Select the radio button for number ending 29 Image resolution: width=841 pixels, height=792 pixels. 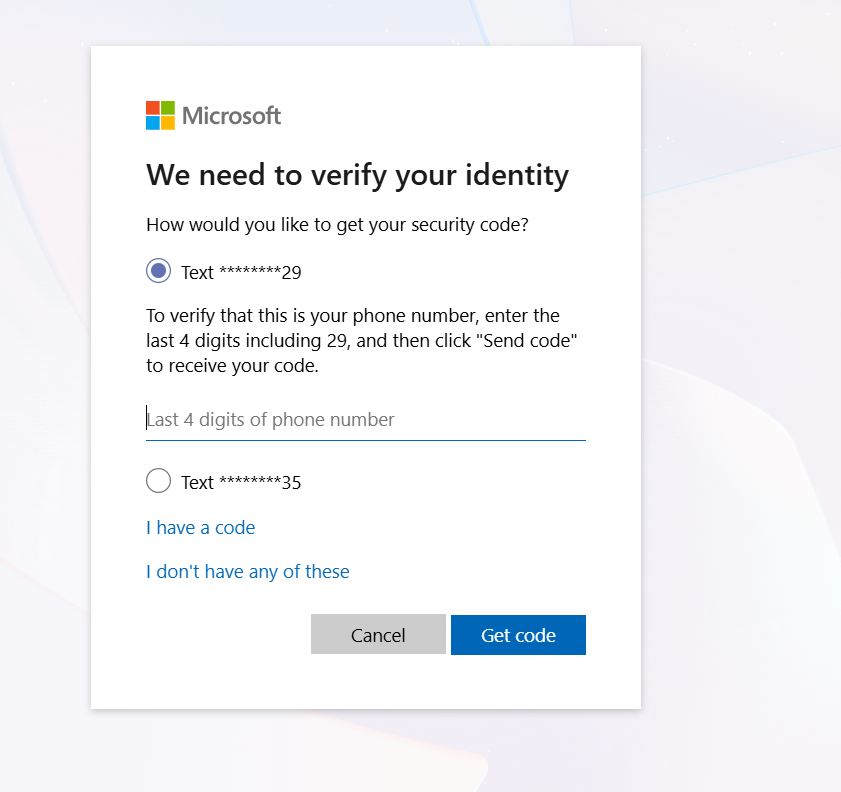coord(158,271)
